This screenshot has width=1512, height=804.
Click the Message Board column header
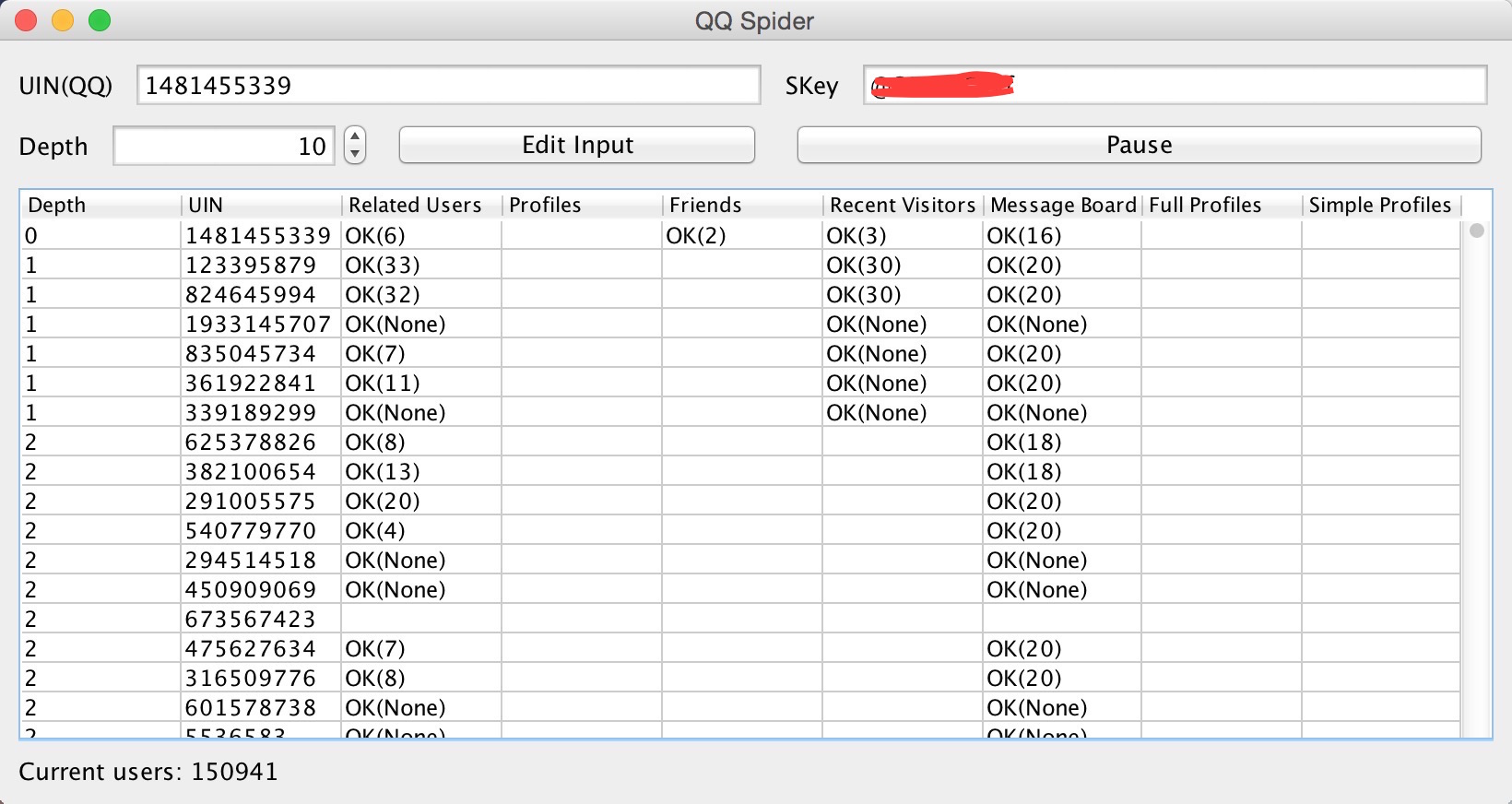[x=1062, y=205]
